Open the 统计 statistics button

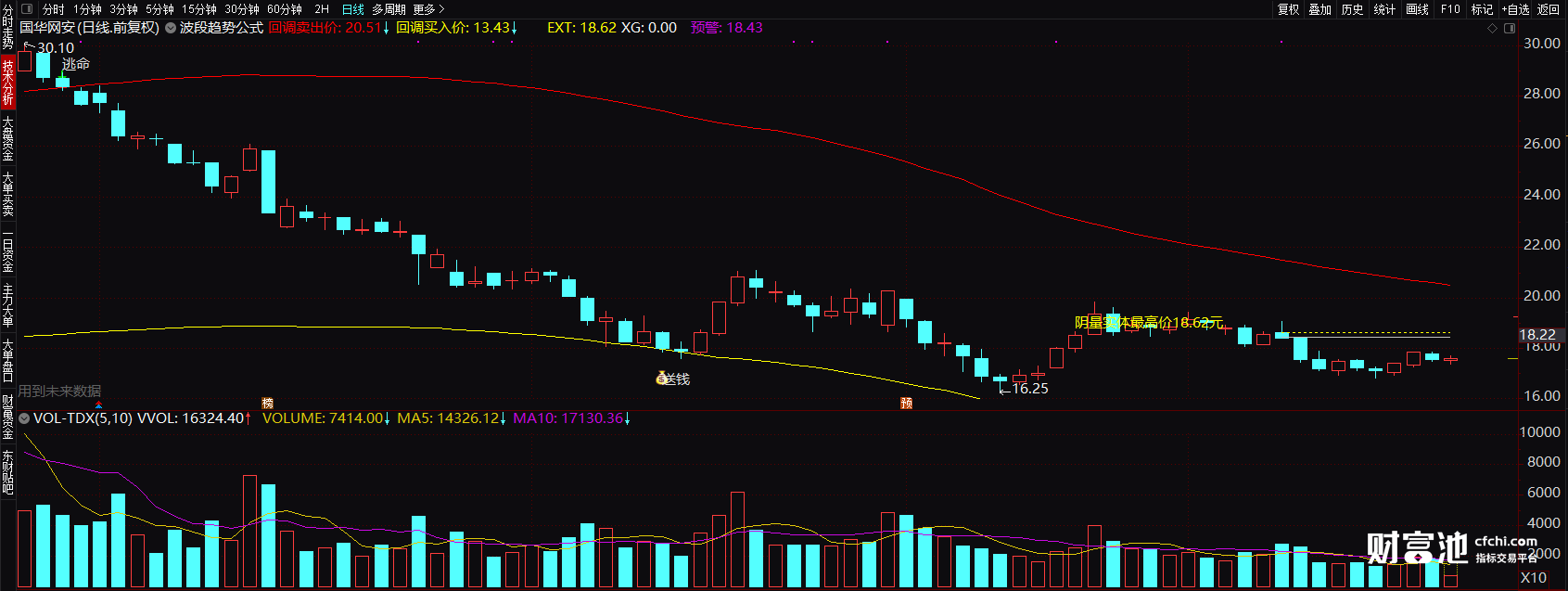point(1384,9)
